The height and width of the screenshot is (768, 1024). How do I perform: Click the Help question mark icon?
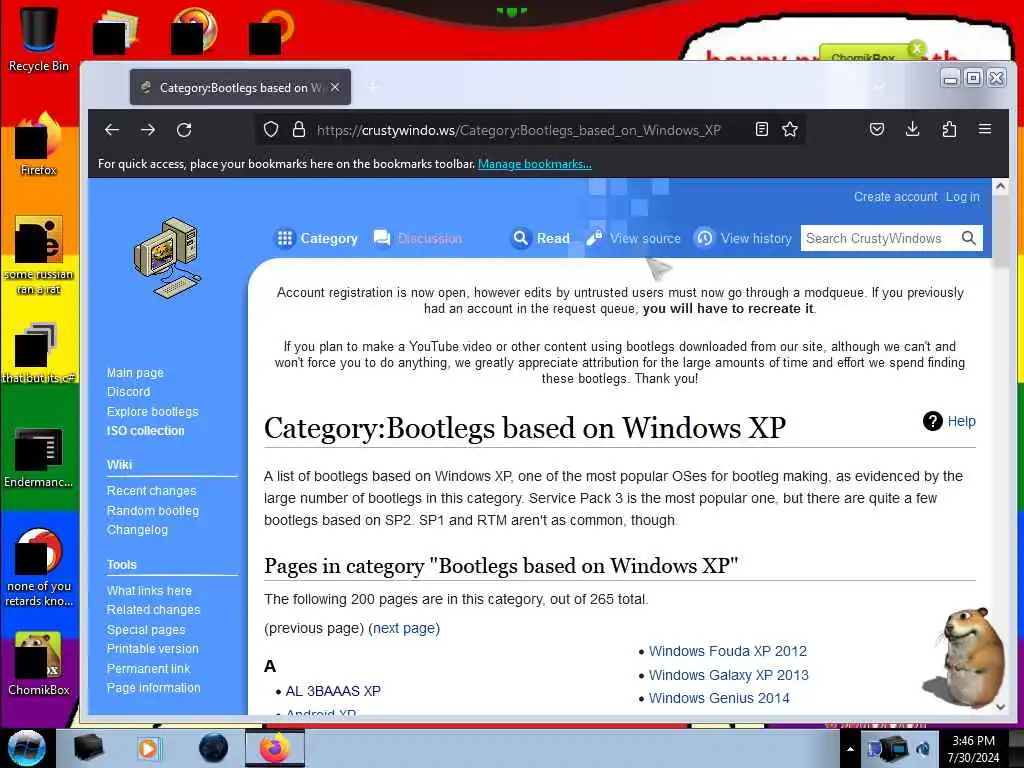click(933, 421)
